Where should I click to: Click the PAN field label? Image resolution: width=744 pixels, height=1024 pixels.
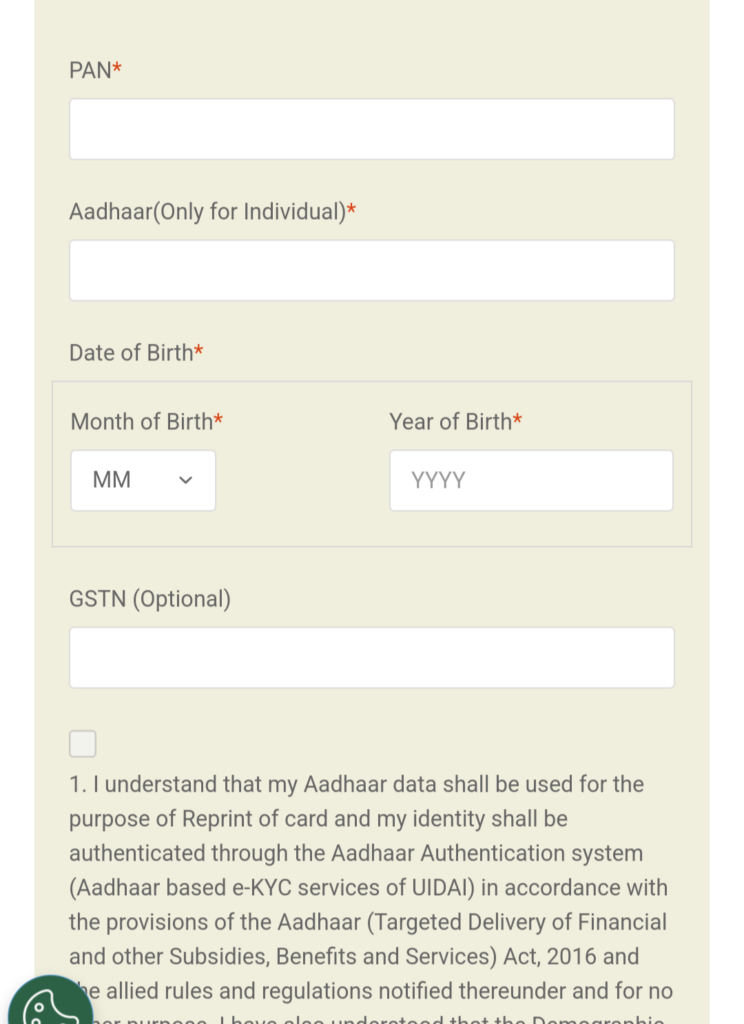pyautogui.click(x=90, y=70)
